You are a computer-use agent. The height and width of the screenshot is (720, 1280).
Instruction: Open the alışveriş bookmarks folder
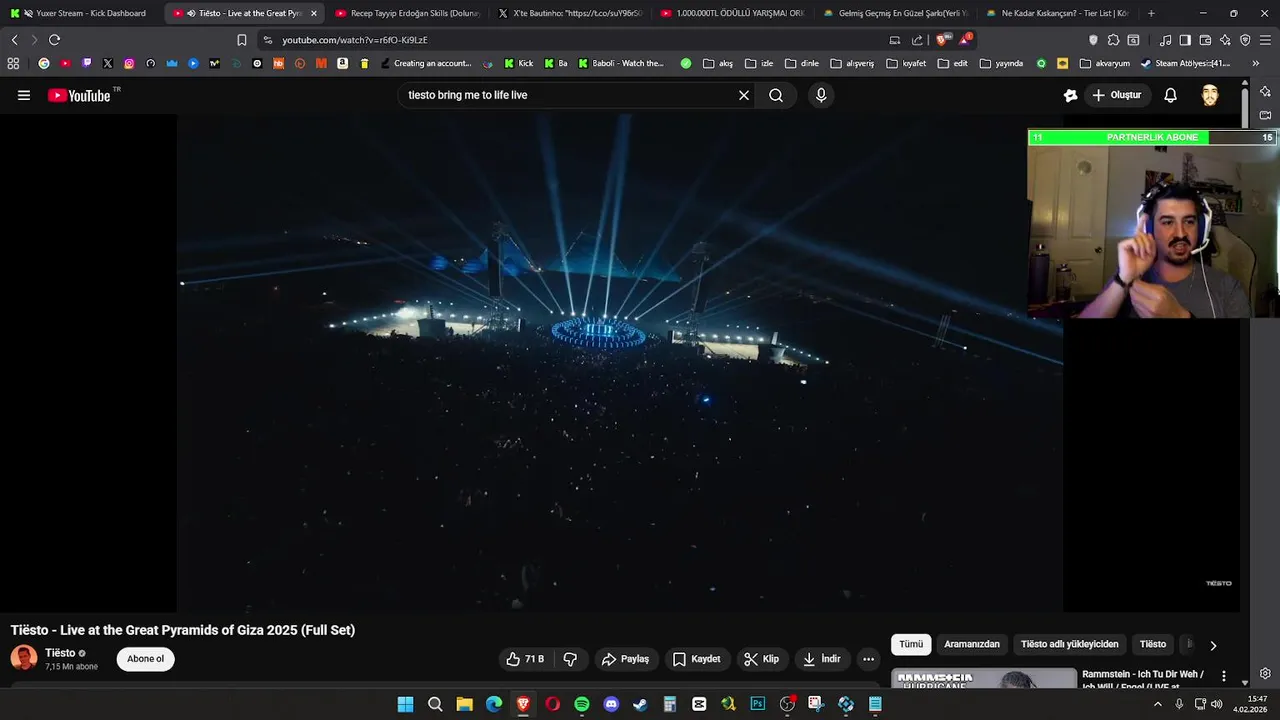852,63
